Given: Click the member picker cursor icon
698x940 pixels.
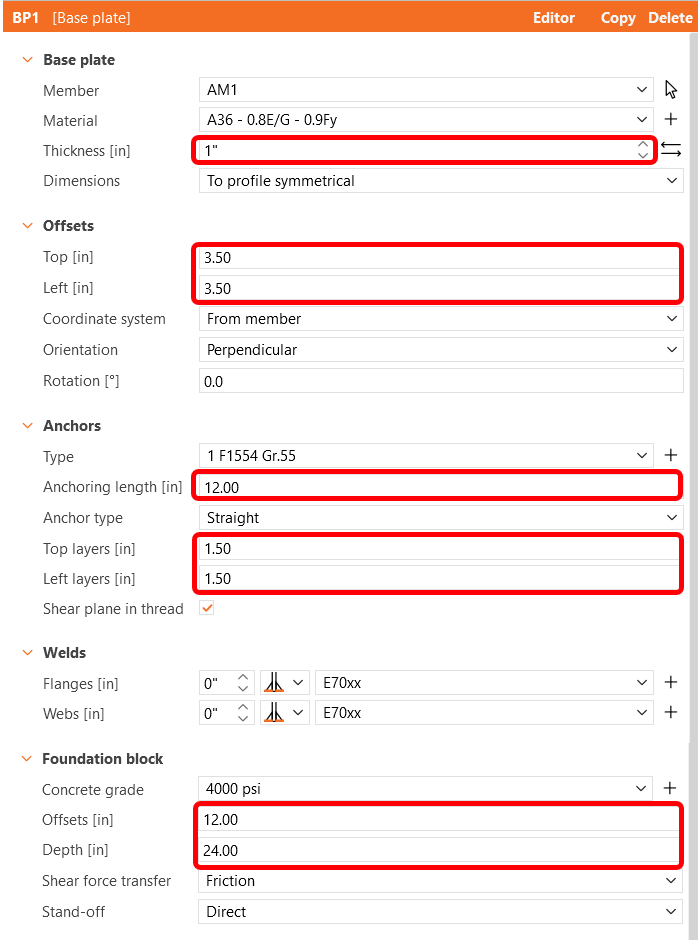Looking at the screenshot, I should tap(671, 89).
